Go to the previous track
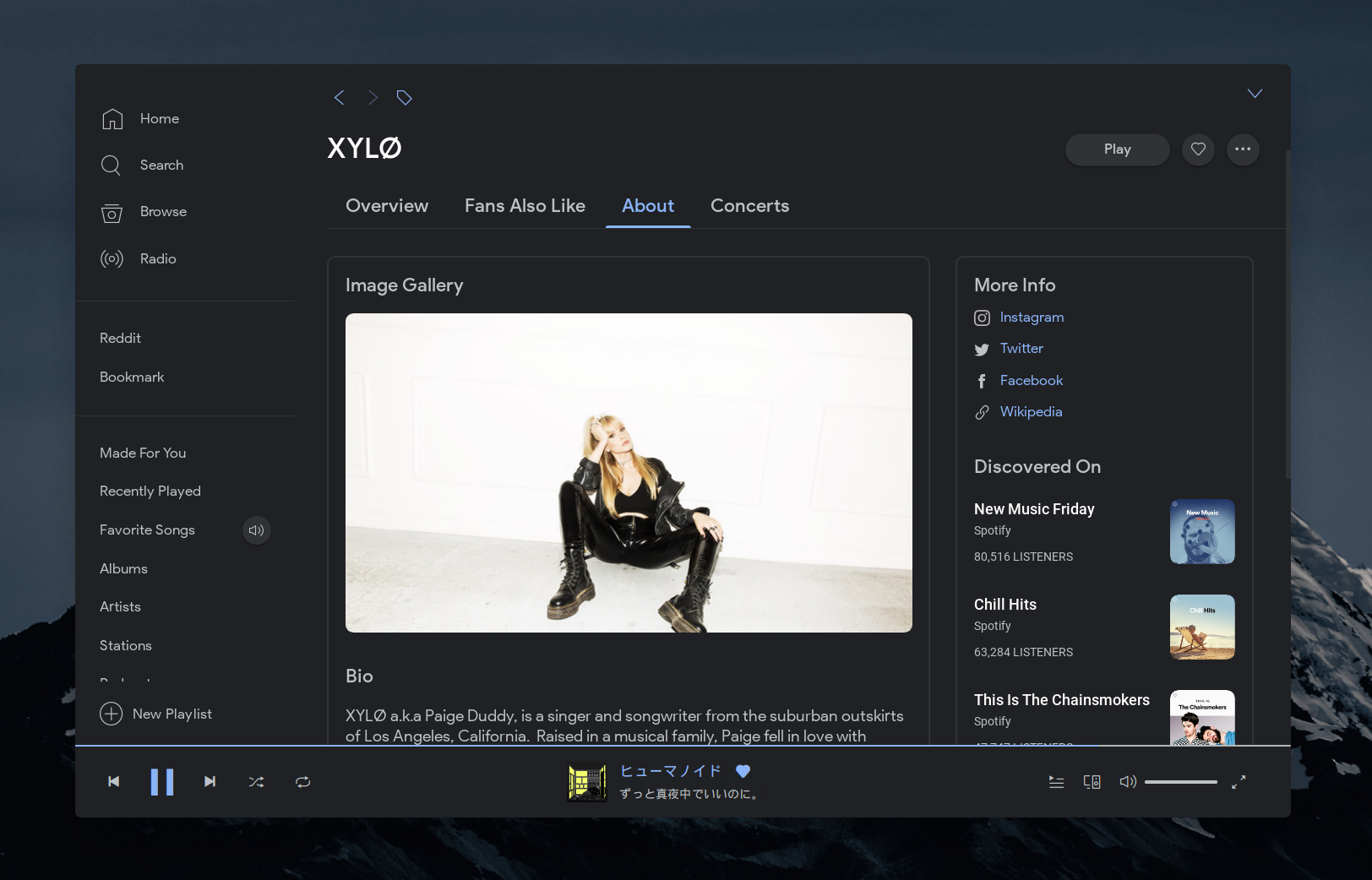 (114, 782)
